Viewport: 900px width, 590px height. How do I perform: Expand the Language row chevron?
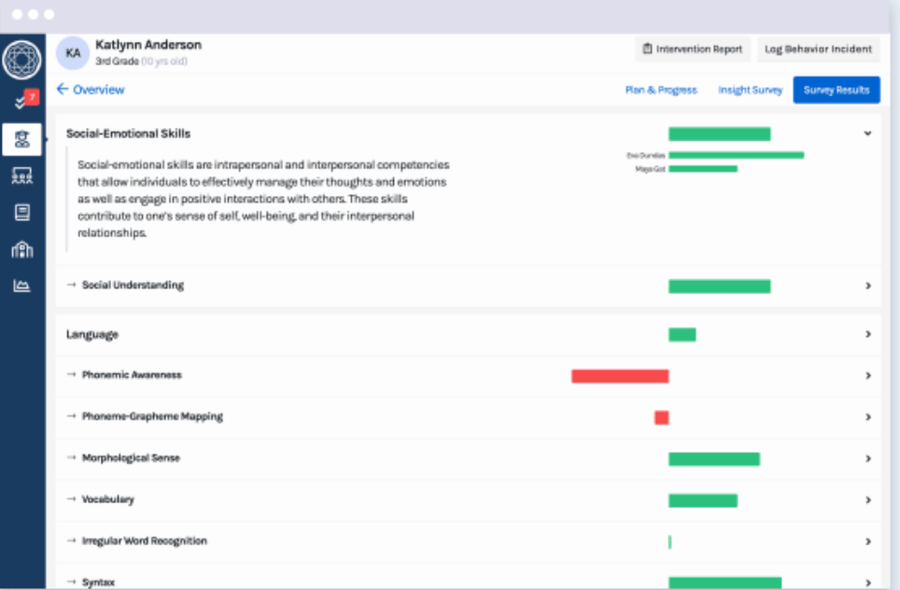[x=867, y=335]
